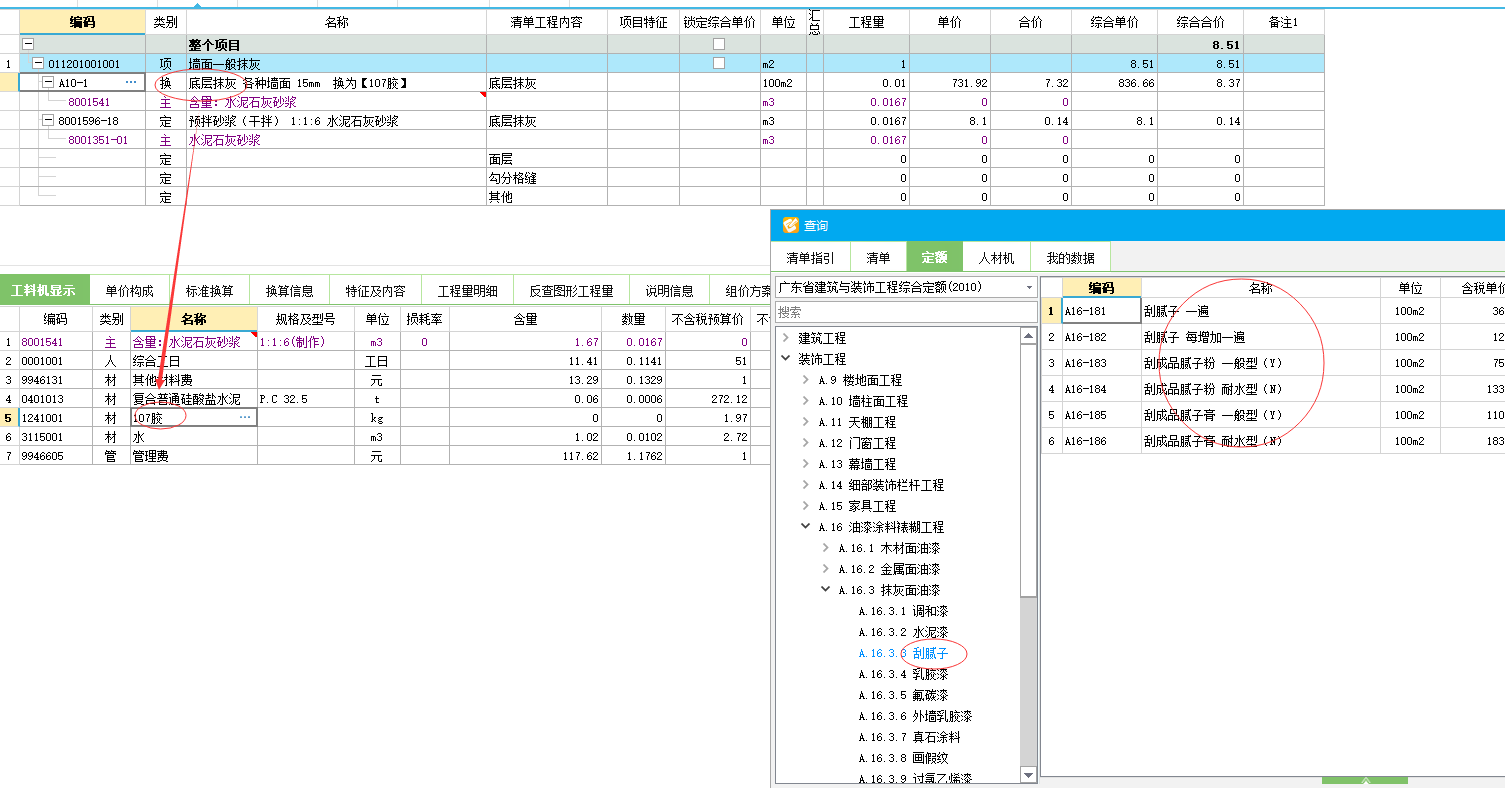Collapse the 011201001001 item row

tap(38, 63)
